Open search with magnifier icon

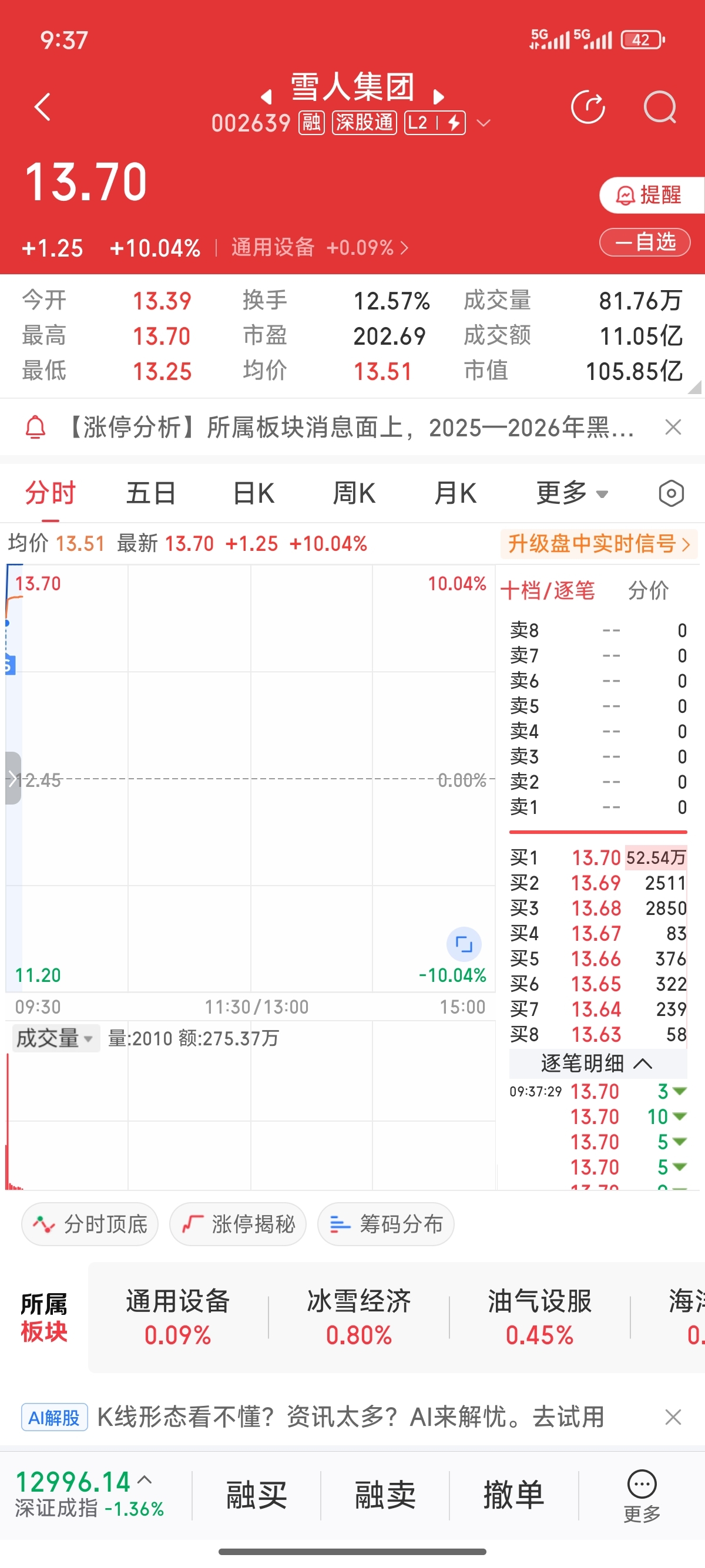[x=660, y=107]
